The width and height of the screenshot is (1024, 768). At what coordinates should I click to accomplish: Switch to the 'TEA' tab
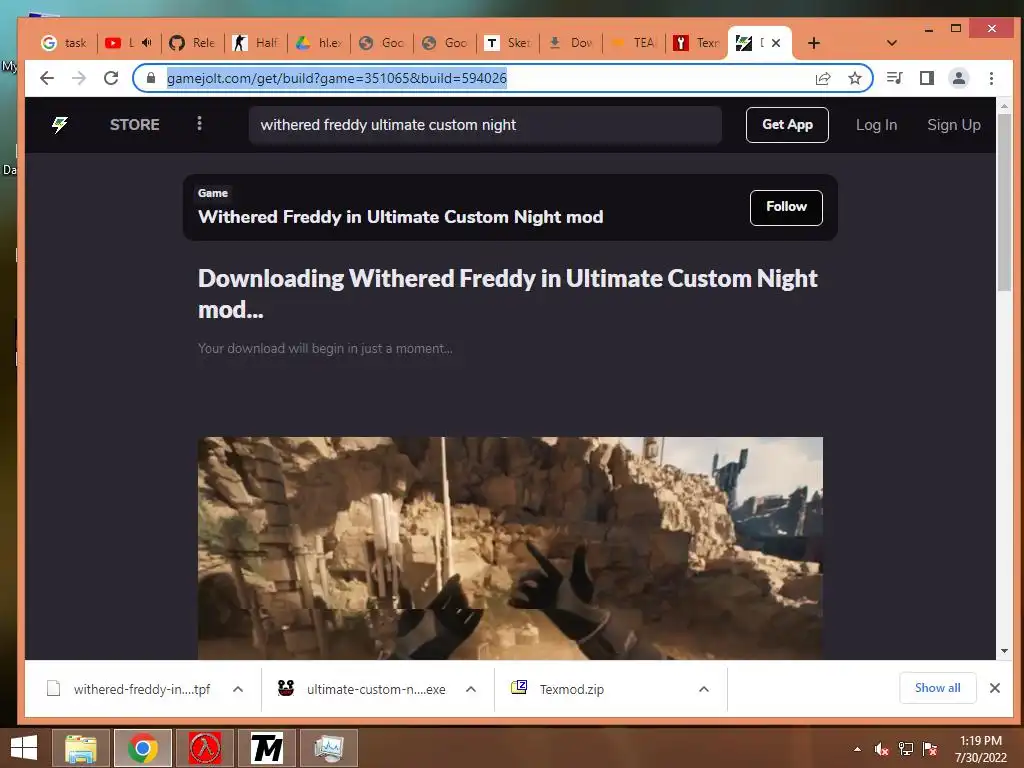click(x=634, y=43)
